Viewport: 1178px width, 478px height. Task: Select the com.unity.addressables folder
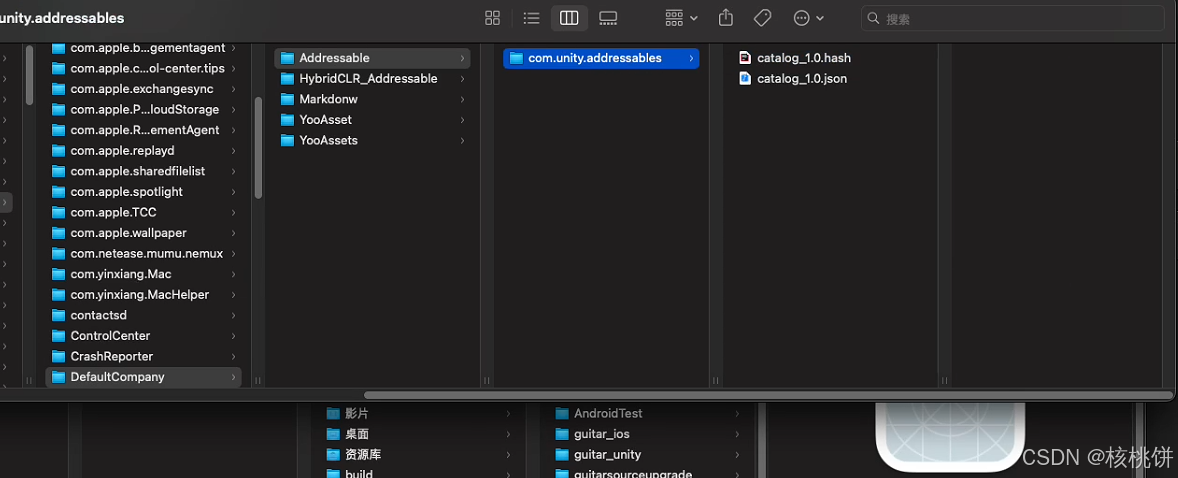pyautogui.click(x=601, y=58)
